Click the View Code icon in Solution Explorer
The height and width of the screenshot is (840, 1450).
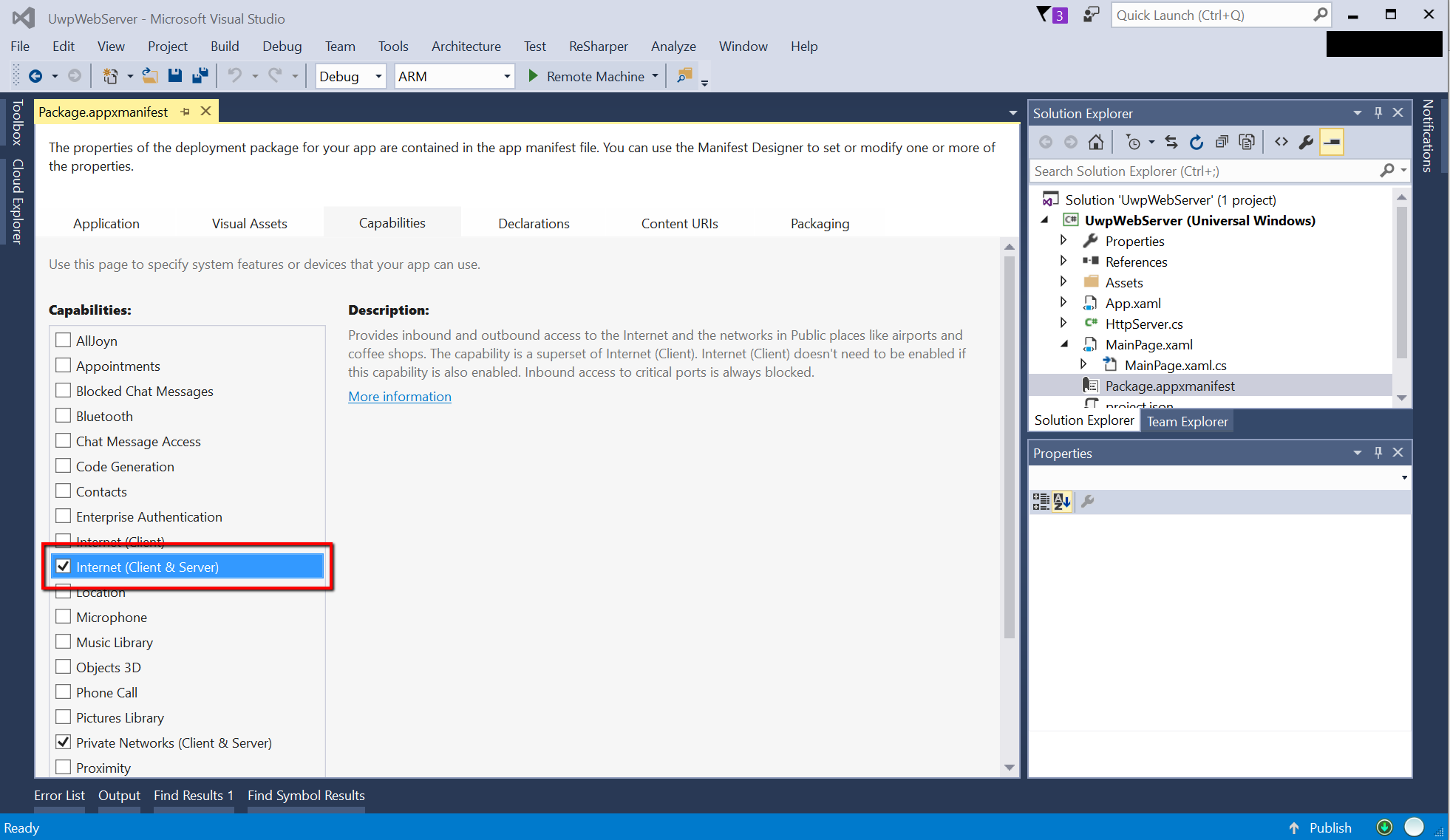tap(1281, 142)
